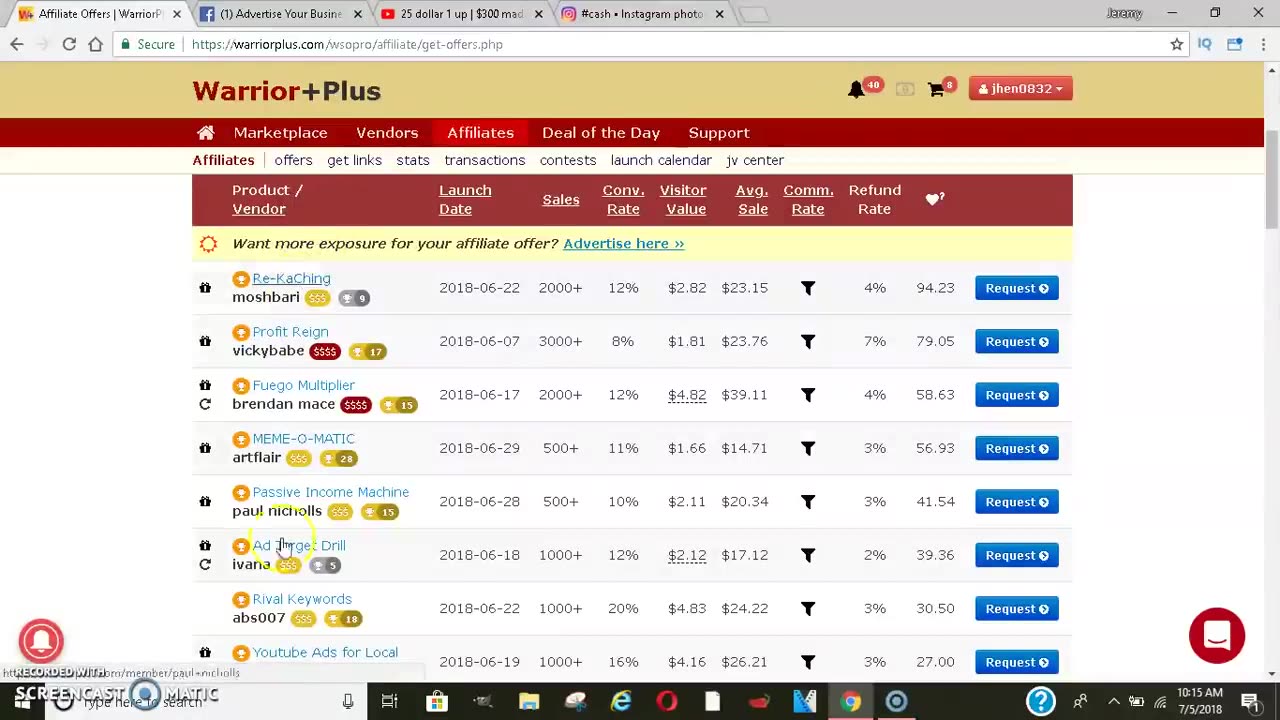Switch to the YouTube 25 dollar 1 up tab

460,14
